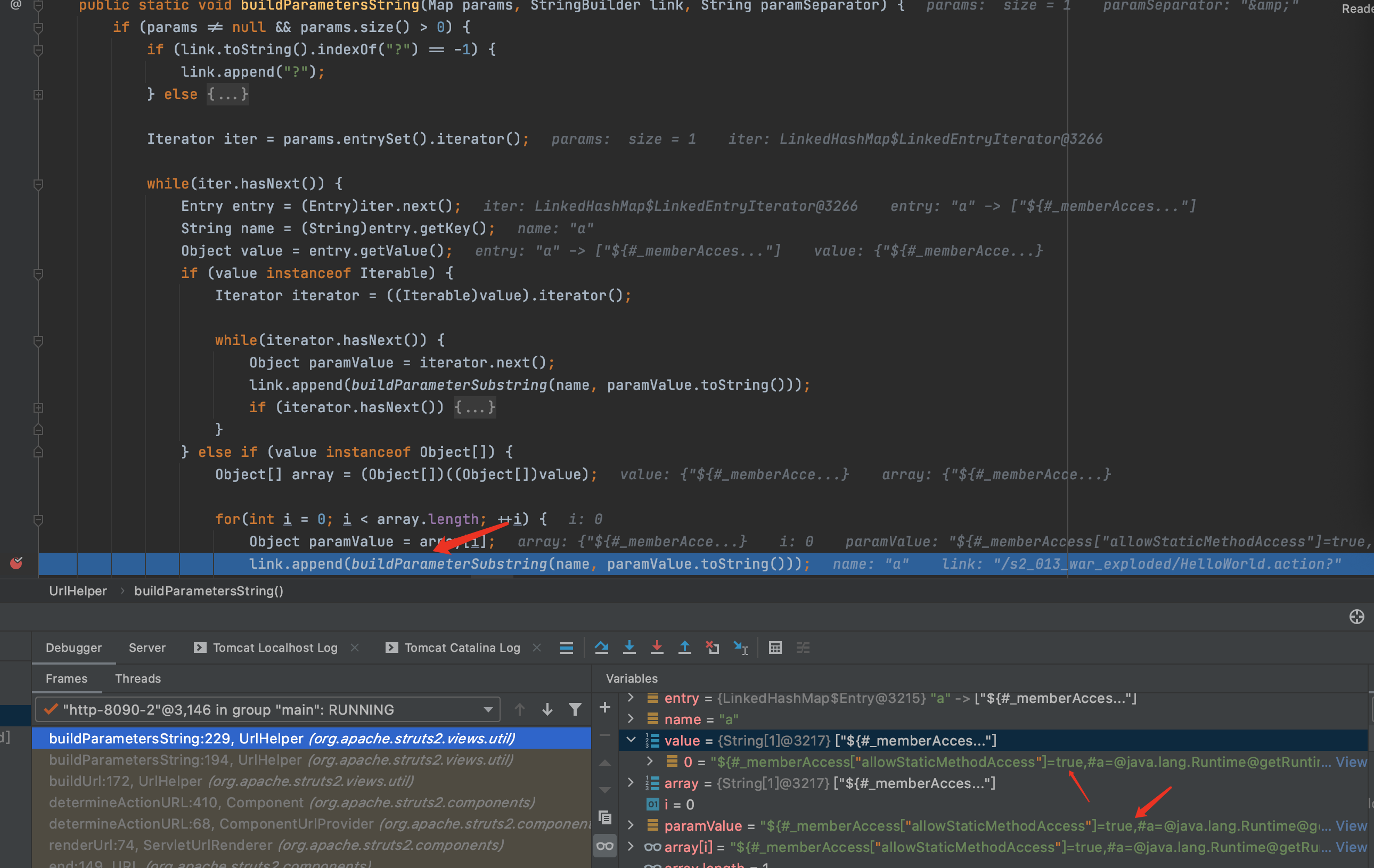Open the Tomcat Catalina Log tab

tap(462, 647)
